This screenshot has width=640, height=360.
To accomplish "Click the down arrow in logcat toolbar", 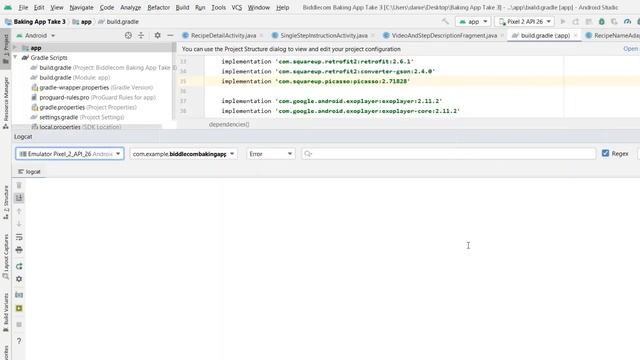I will tap(19, 224).
